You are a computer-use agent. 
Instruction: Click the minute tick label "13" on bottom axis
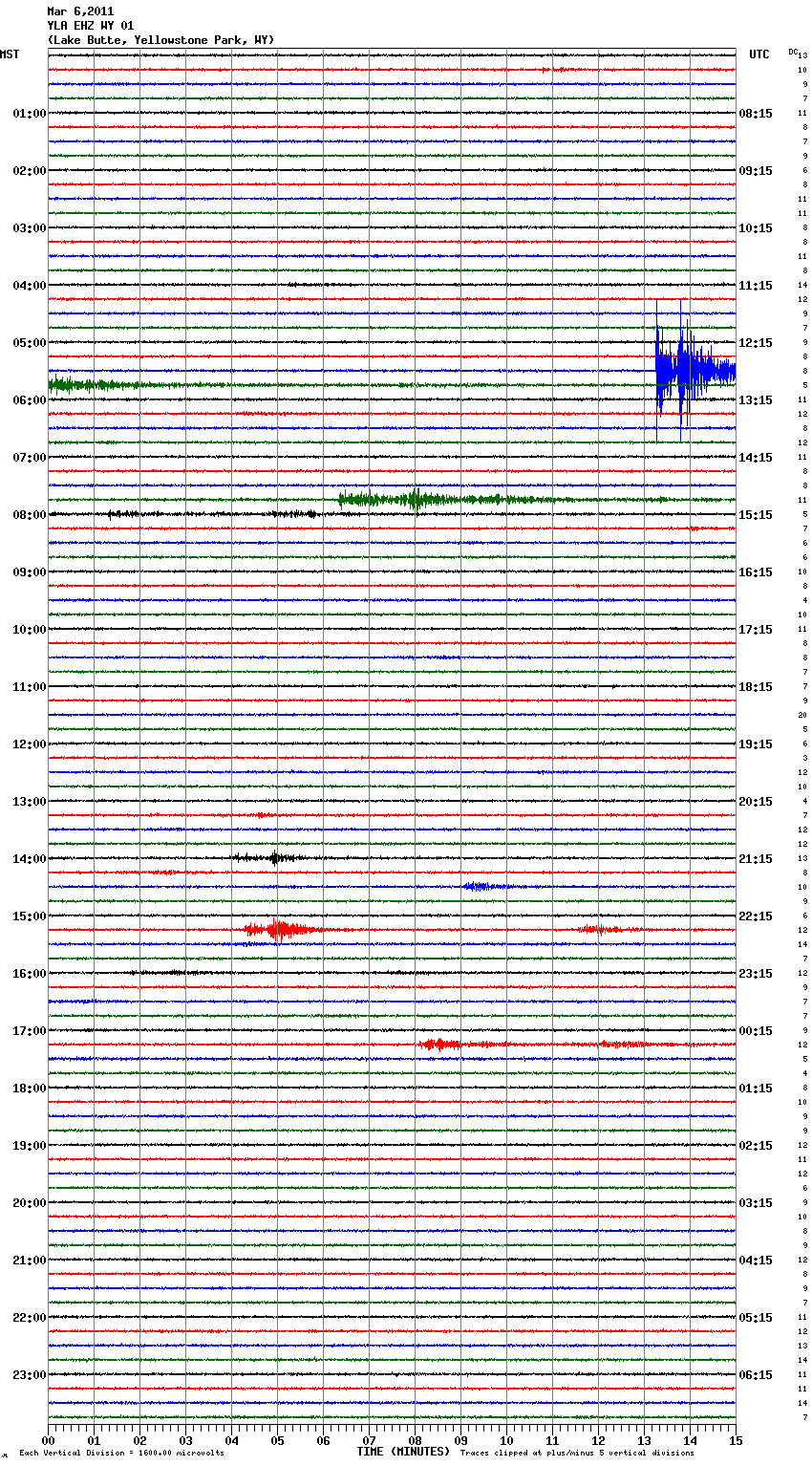coord(645,1440)
